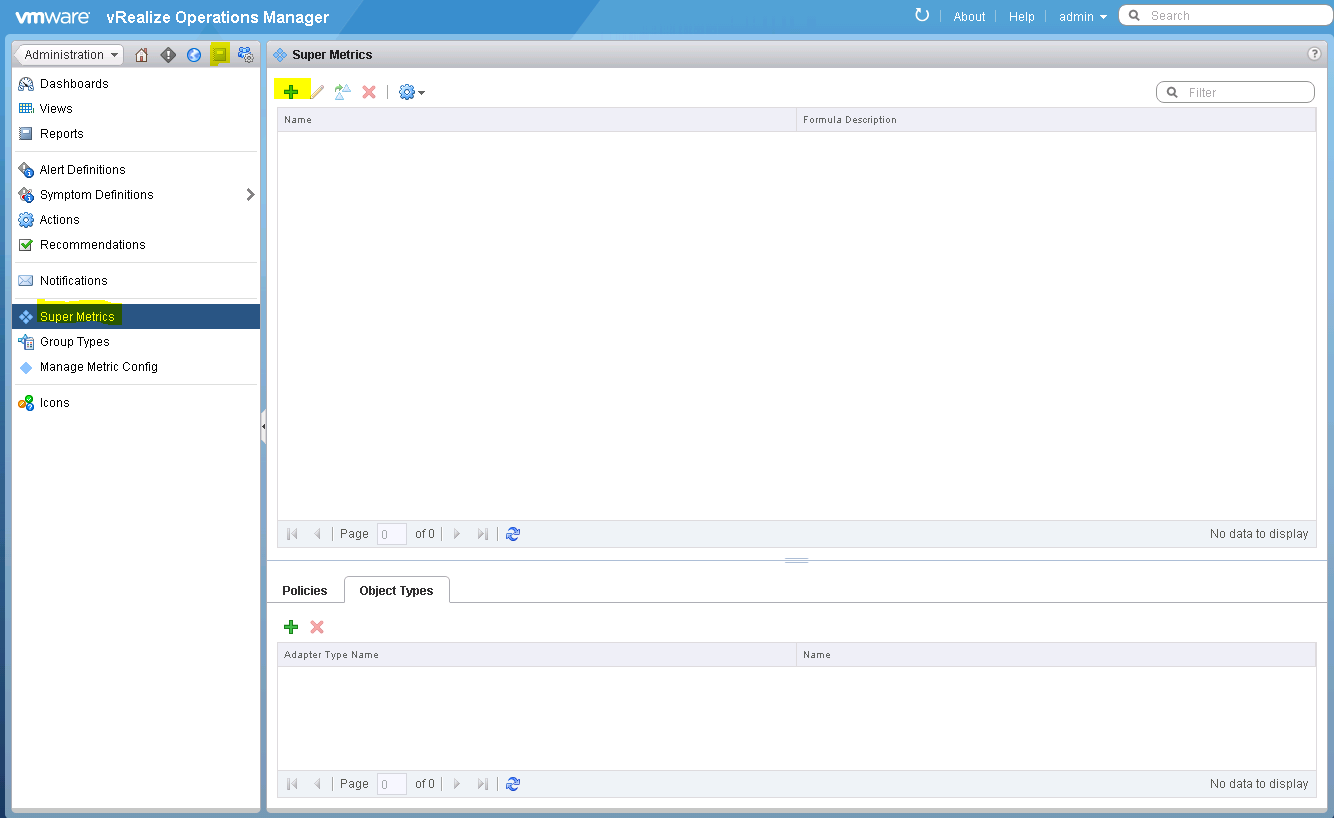Go to next page of Super Metrics list
Viewport: 1334px width, 818px height.
pyautogui.click(x=457, y=534)
